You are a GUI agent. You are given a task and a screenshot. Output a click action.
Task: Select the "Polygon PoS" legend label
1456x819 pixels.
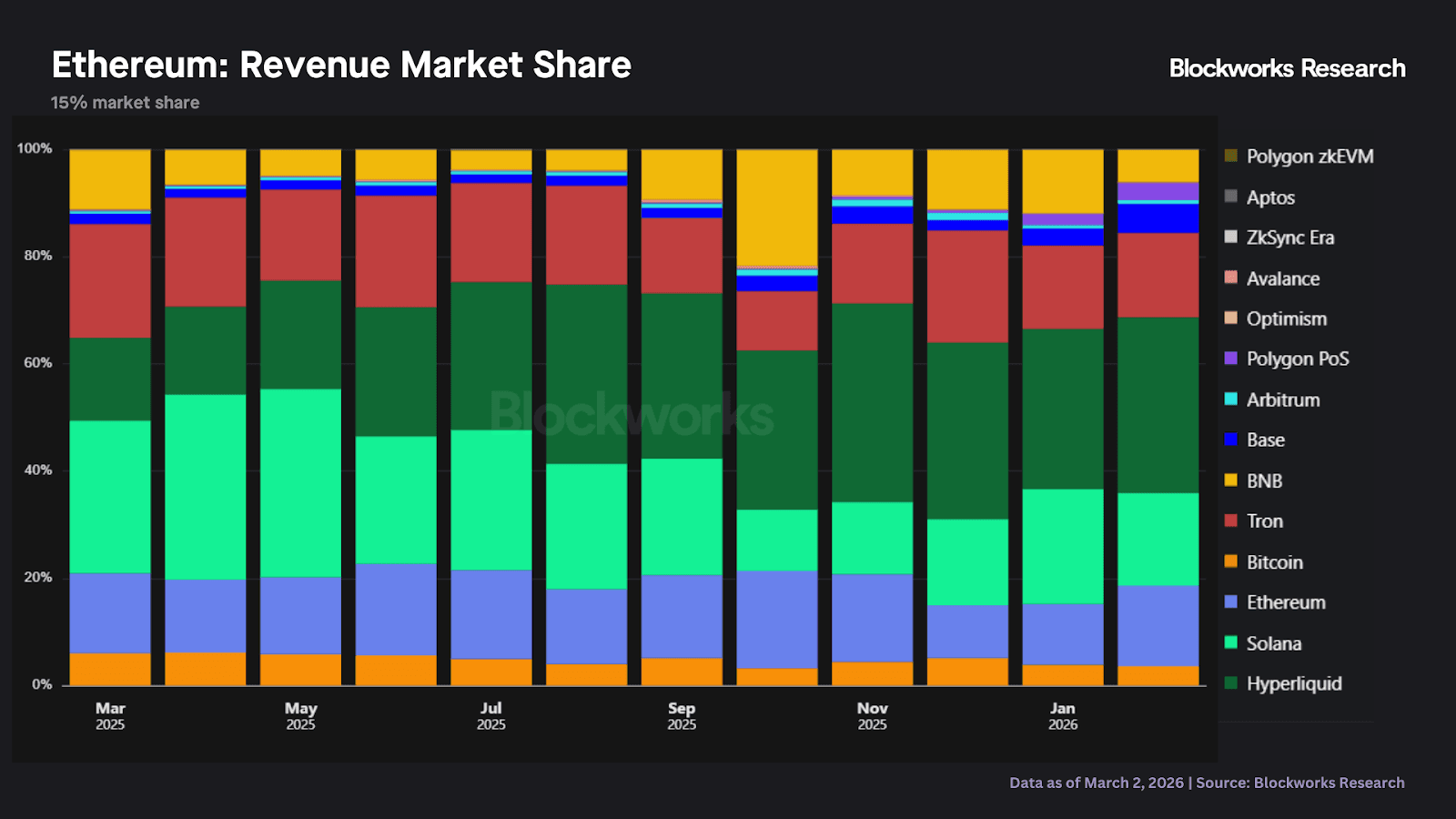coord(1298,359)
